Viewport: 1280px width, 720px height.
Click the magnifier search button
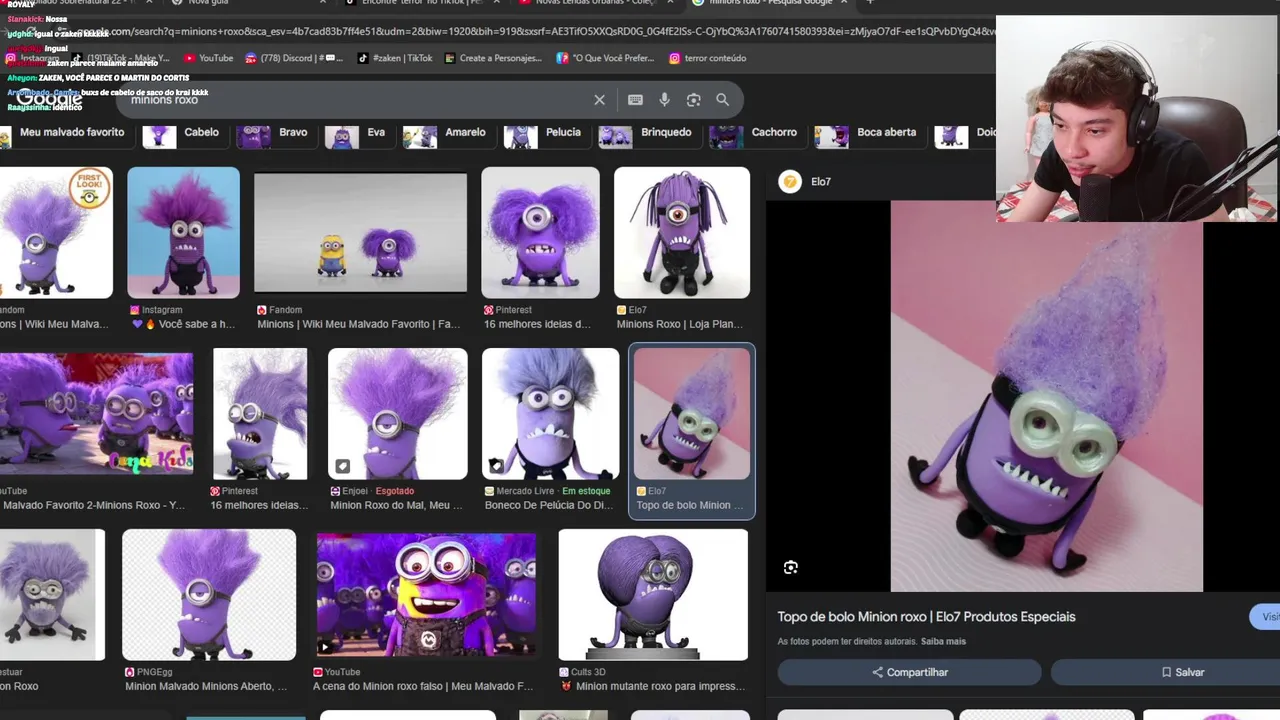point(722,100)
